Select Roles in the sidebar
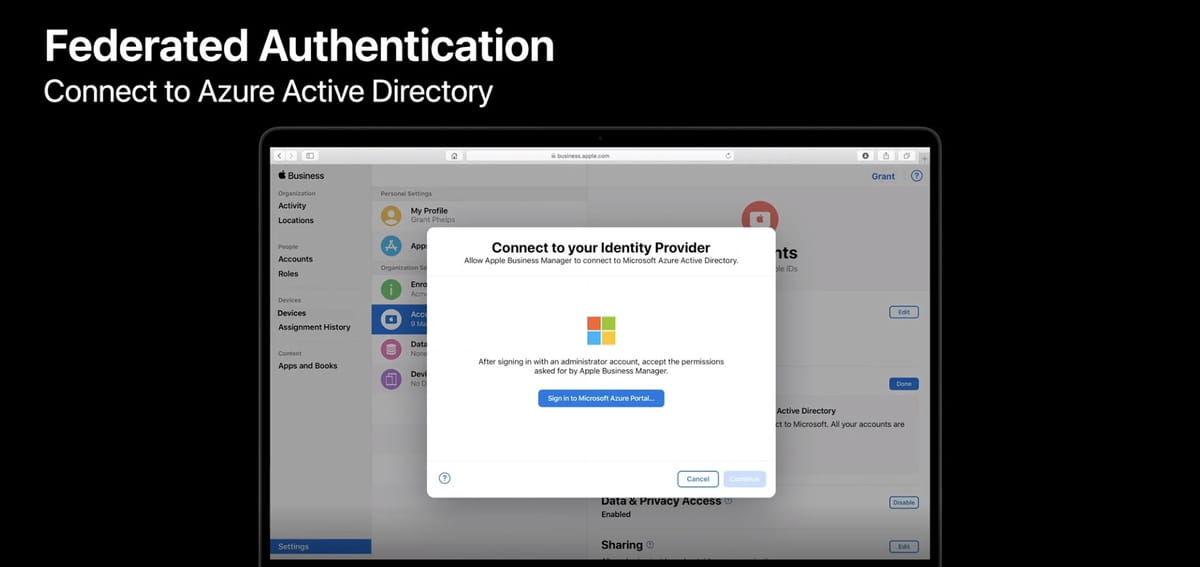Screen dimensions: 1200x567 coord(288,273)
